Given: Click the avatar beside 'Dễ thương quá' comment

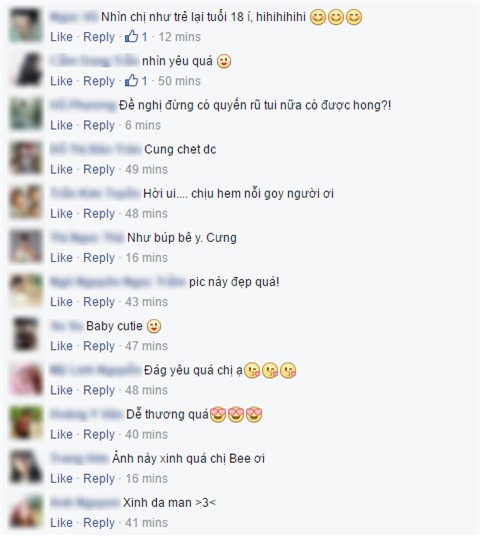Looking at the screenshot, I should (26, 423).
